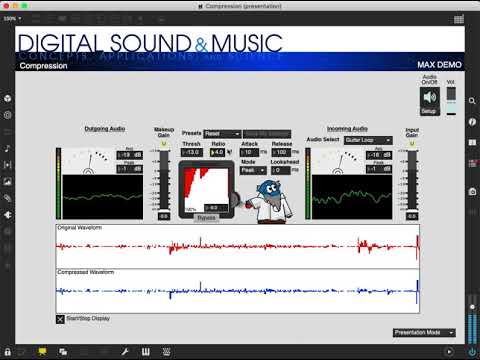Open the Presentation Mode dropdown

[424, 333]
